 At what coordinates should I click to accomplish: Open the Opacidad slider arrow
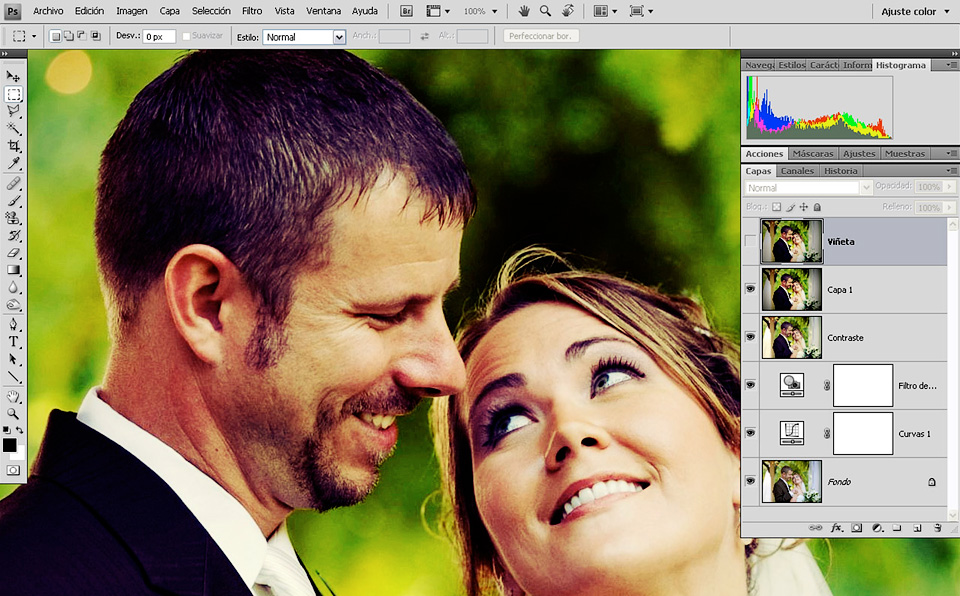pyautogui.click(x=949, y=187)
